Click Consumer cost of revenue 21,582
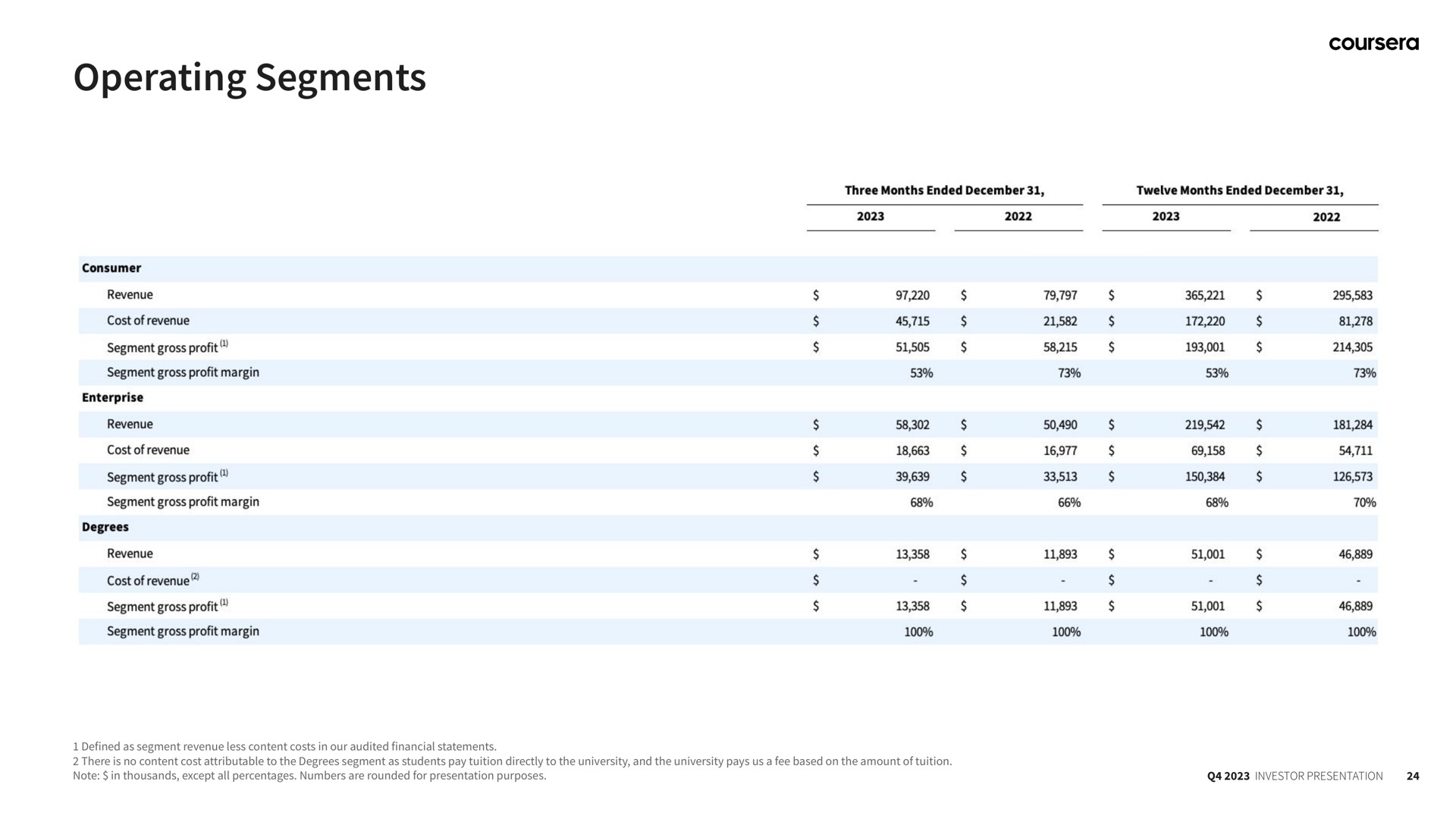The height and width of the screenshot is (819, 1456). 1060,322
